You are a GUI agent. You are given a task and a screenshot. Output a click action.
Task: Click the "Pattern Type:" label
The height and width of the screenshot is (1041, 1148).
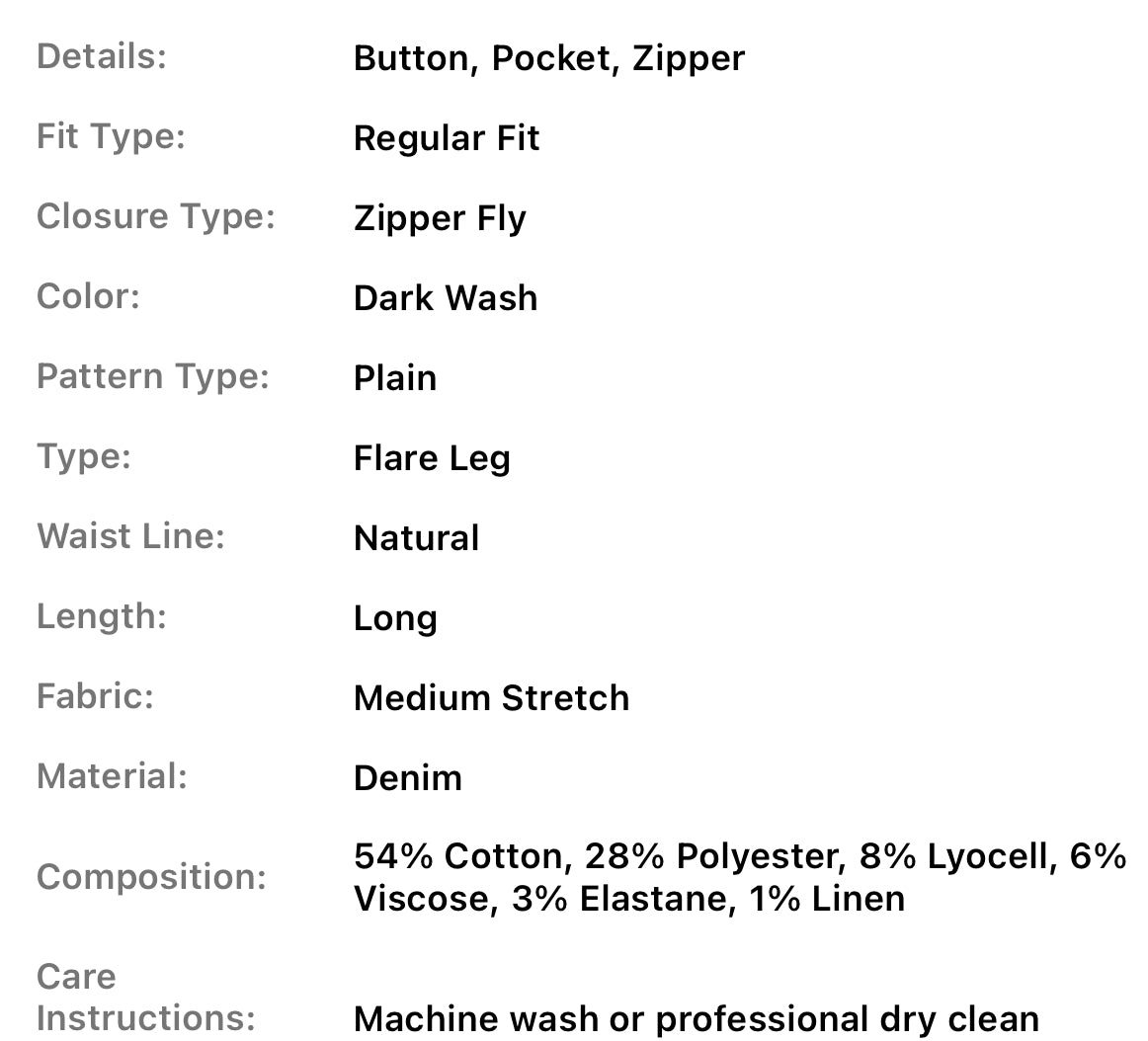[153, 376]
